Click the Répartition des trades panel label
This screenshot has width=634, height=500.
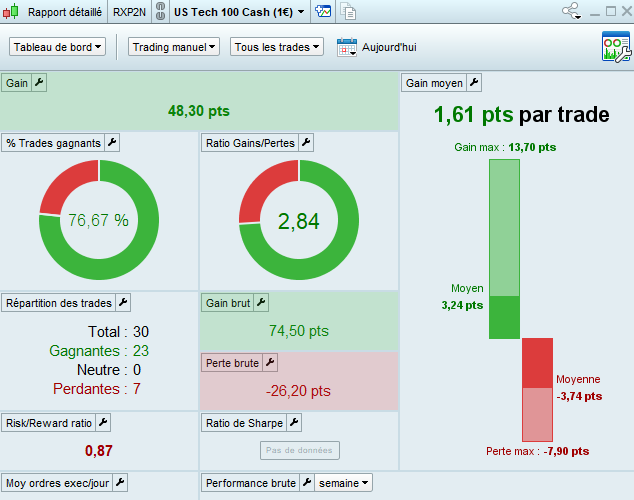(59, 302)
